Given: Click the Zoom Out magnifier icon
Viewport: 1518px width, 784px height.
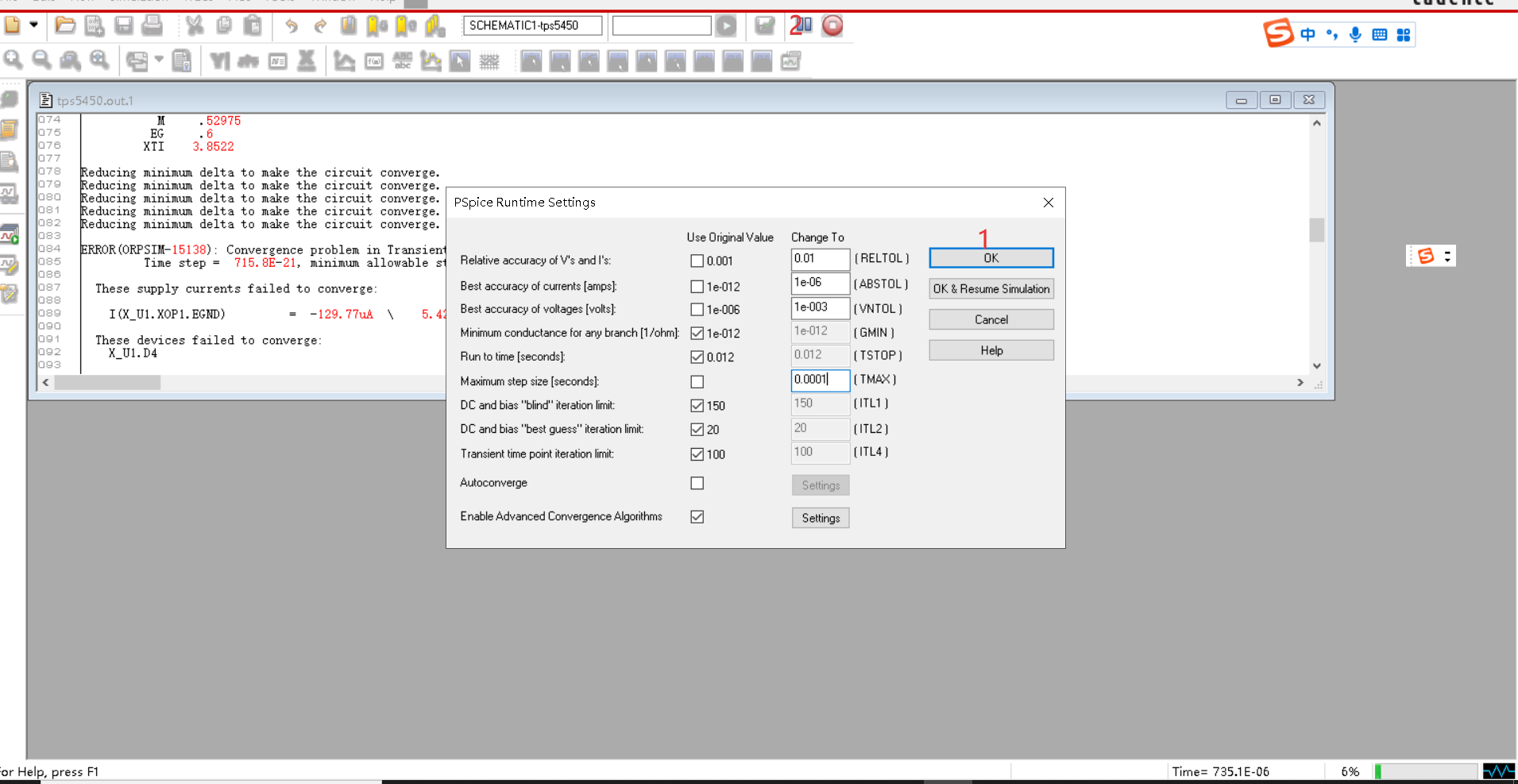Looking at the screenshot, I should pos(41,60).
